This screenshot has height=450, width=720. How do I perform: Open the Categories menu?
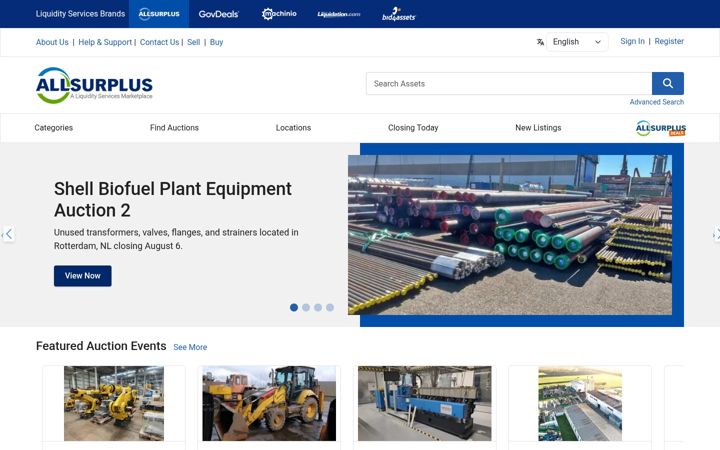54,128
